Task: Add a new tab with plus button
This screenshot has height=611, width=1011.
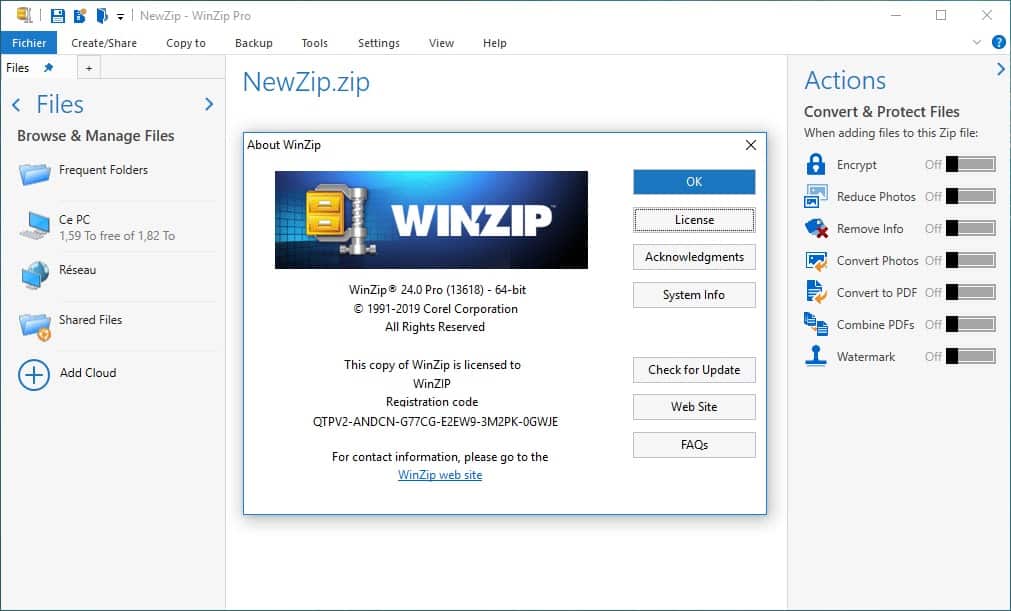Action: point(88,68)
